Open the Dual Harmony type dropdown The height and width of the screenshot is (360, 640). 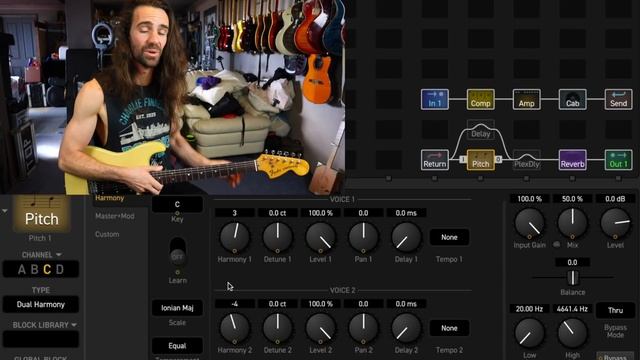pyautogui.click(x=41, y=304)
